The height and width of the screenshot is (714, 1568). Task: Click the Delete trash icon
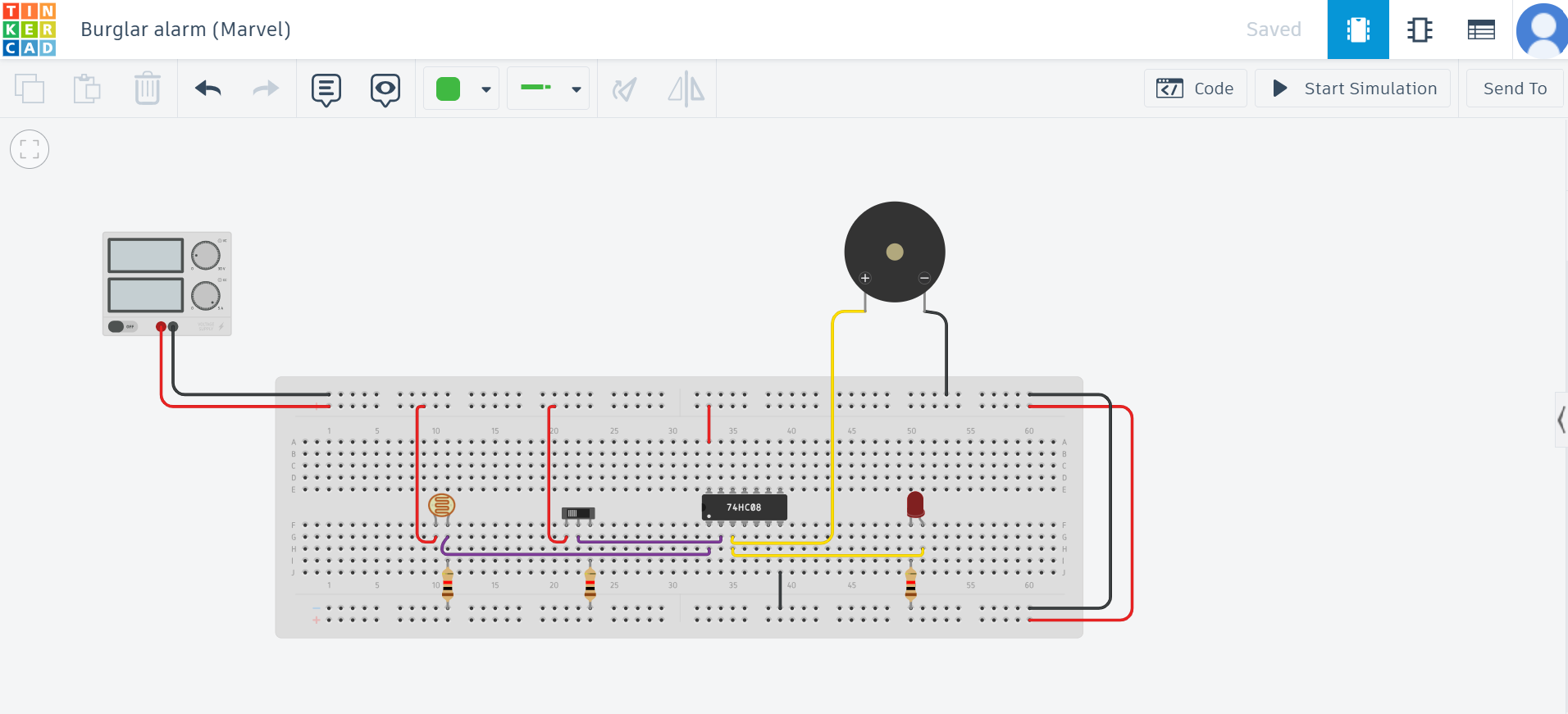148,89
